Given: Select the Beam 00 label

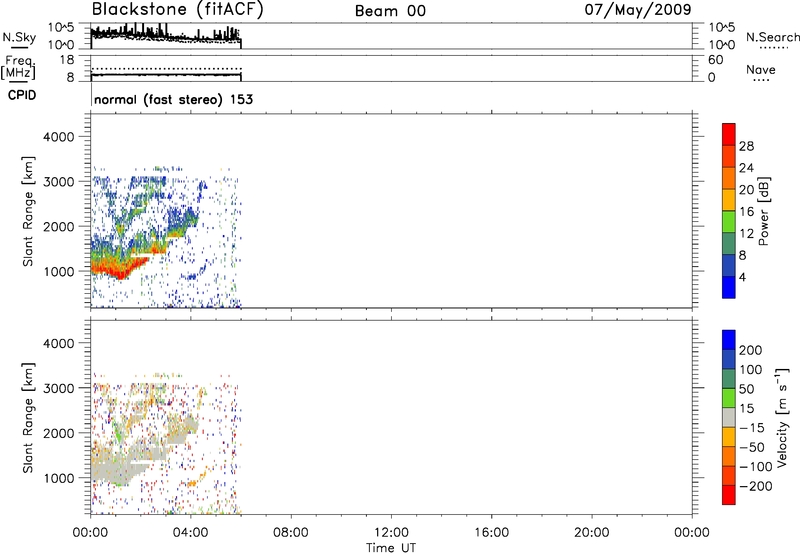Looking at the screenshot, I should (x=390, y=11).
